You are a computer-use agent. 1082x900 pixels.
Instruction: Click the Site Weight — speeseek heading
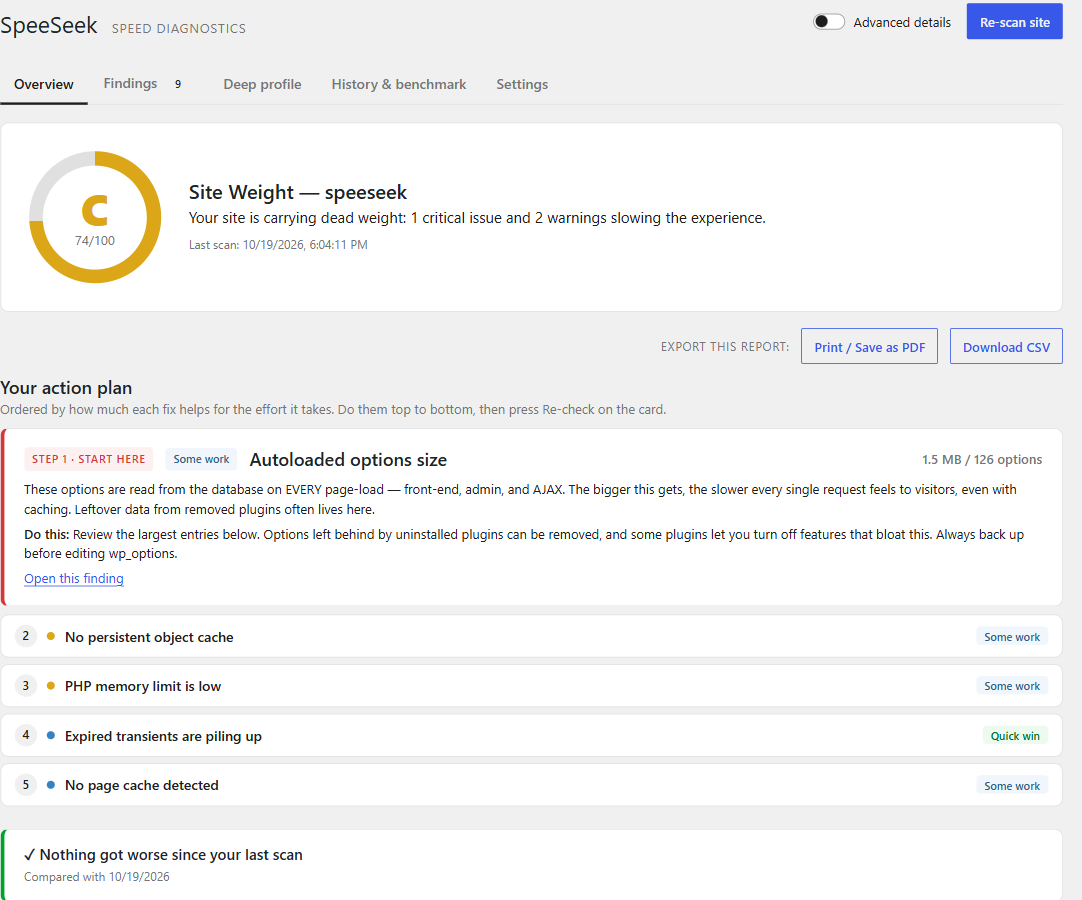[x=297, y=192]
